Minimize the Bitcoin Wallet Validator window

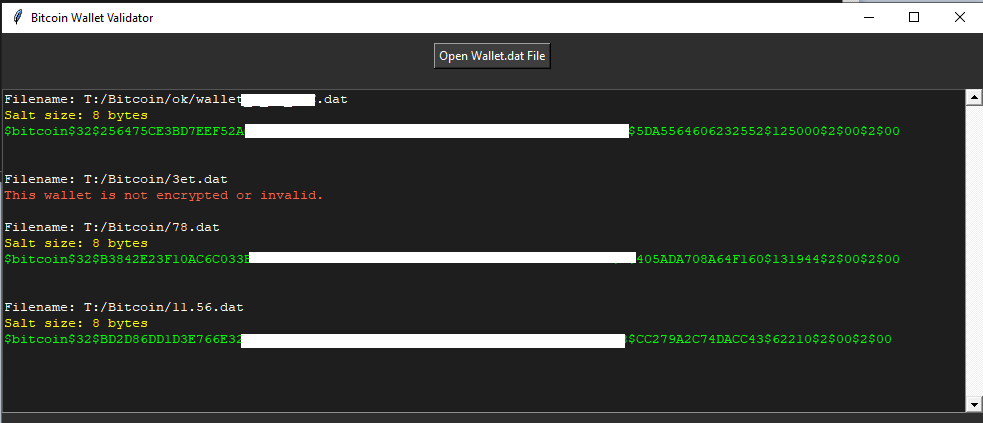(x=867, y=17)
